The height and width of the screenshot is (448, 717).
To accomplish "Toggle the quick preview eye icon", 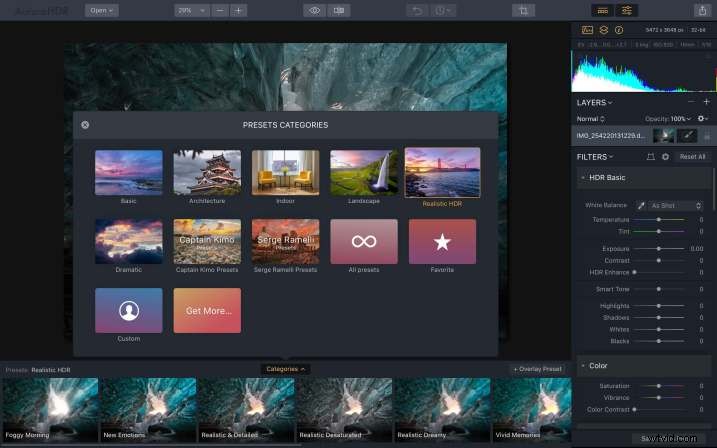I will [x=314, y=10].
